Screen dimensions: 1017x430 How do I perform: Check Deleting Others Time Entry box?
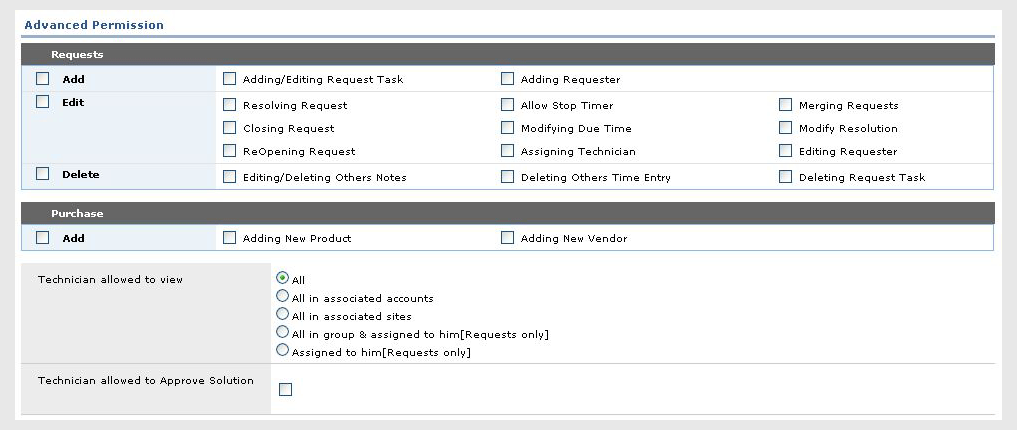[x=508, y=177]
